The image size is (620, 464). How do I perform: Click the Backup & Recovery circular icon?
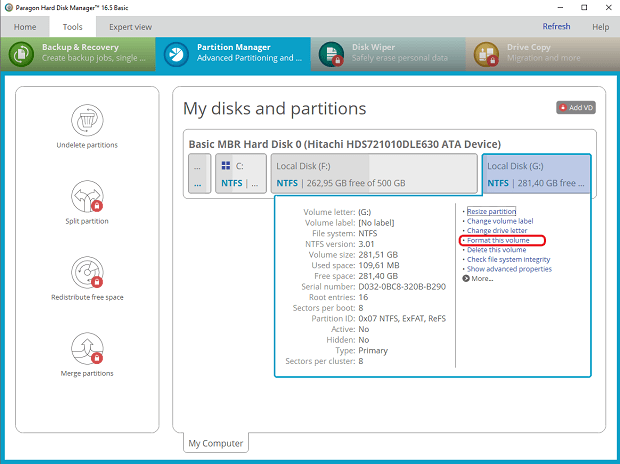coord(21,54)
